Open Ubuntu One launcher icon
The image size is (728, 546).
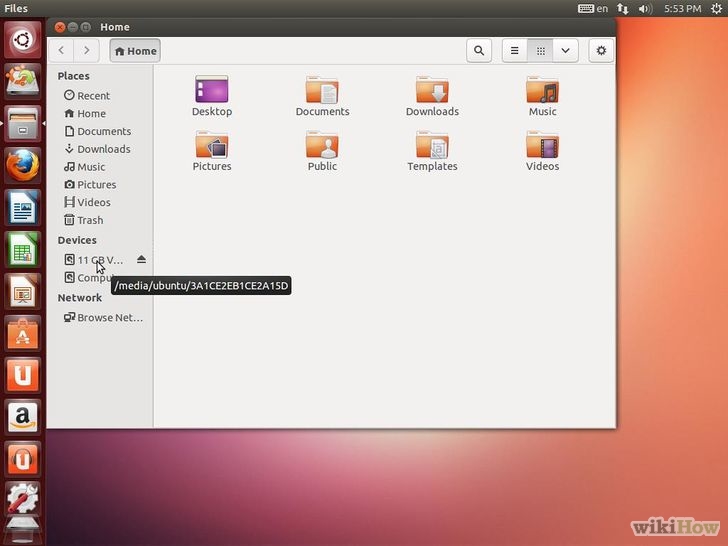22,375
